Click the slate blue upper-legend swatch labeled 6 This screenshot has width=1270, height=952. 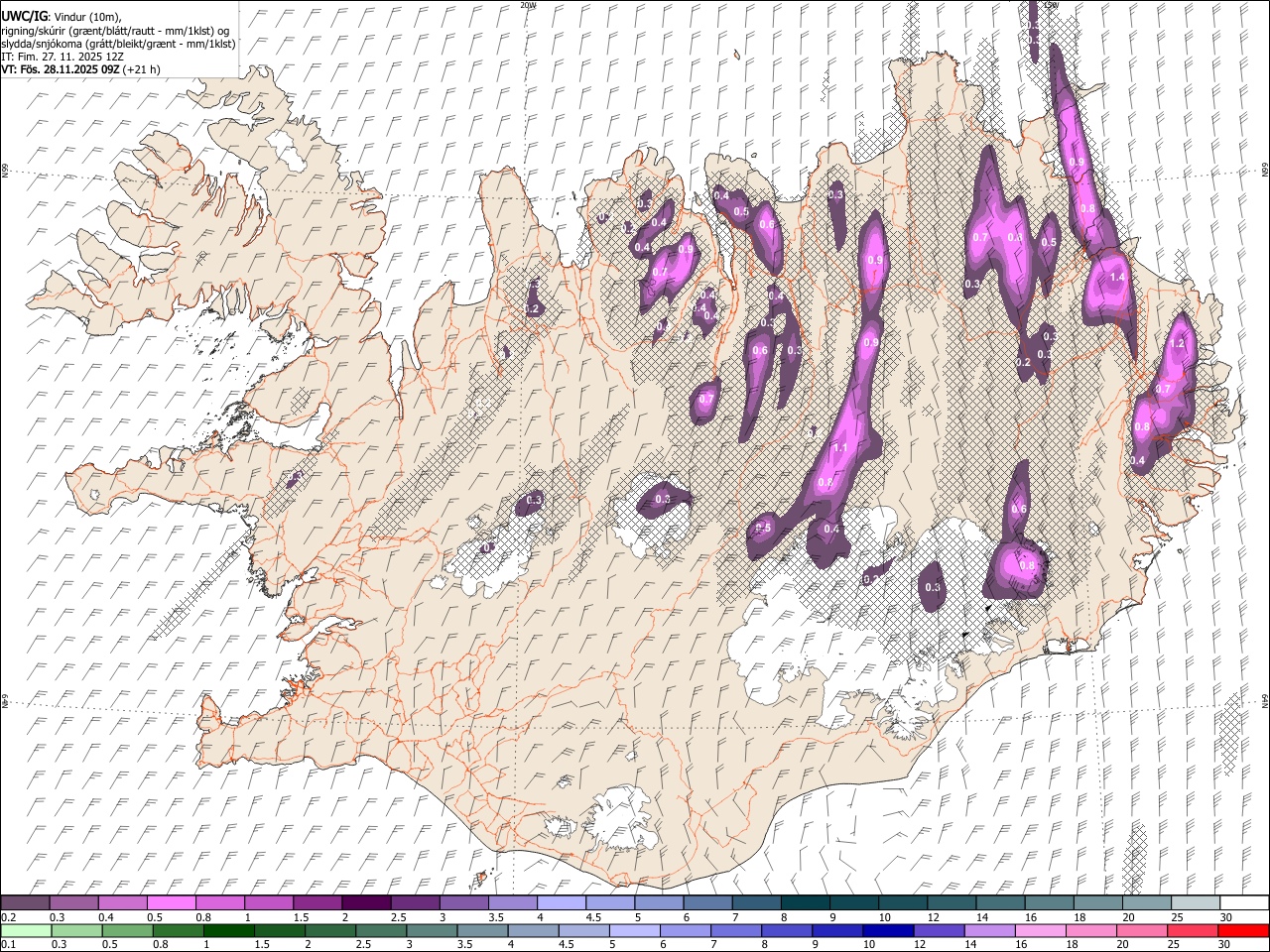pyautogui.click(x=707, y=902)
